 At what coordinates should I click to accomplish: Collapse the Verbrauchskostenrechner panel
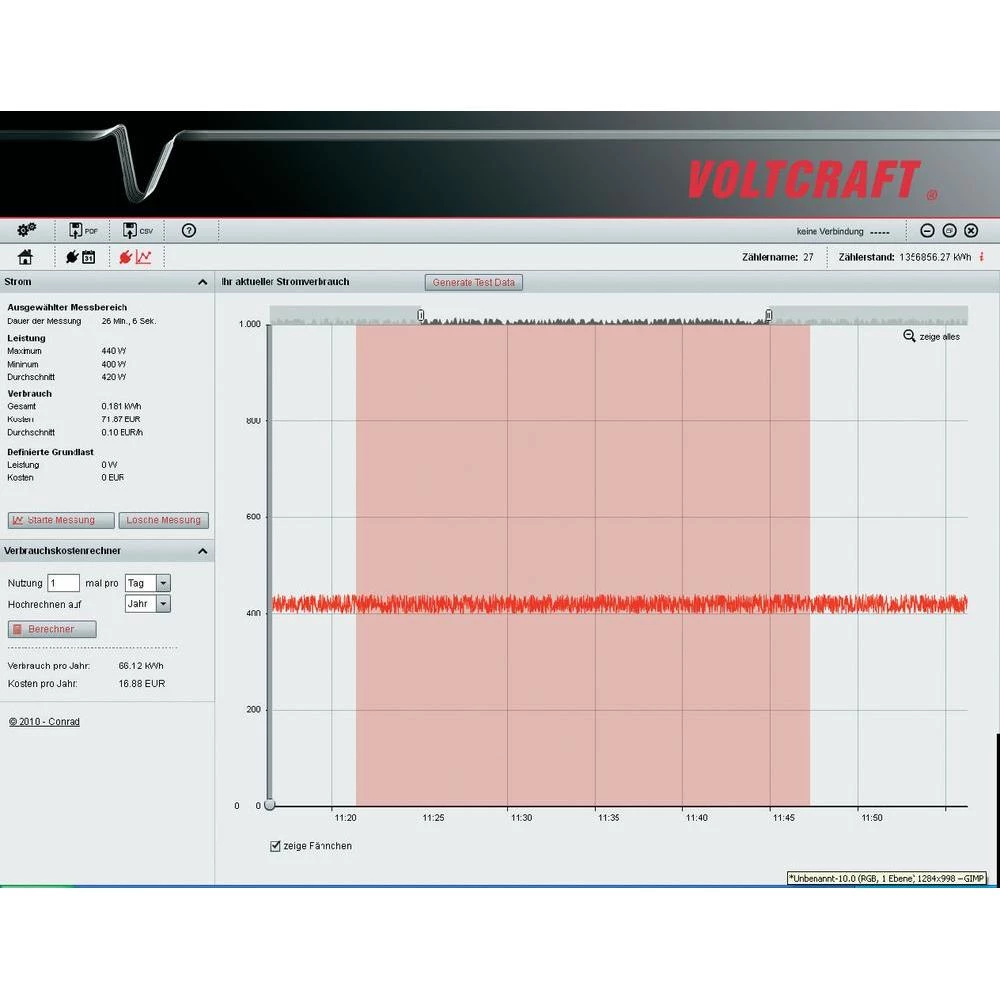click(203, 551)
